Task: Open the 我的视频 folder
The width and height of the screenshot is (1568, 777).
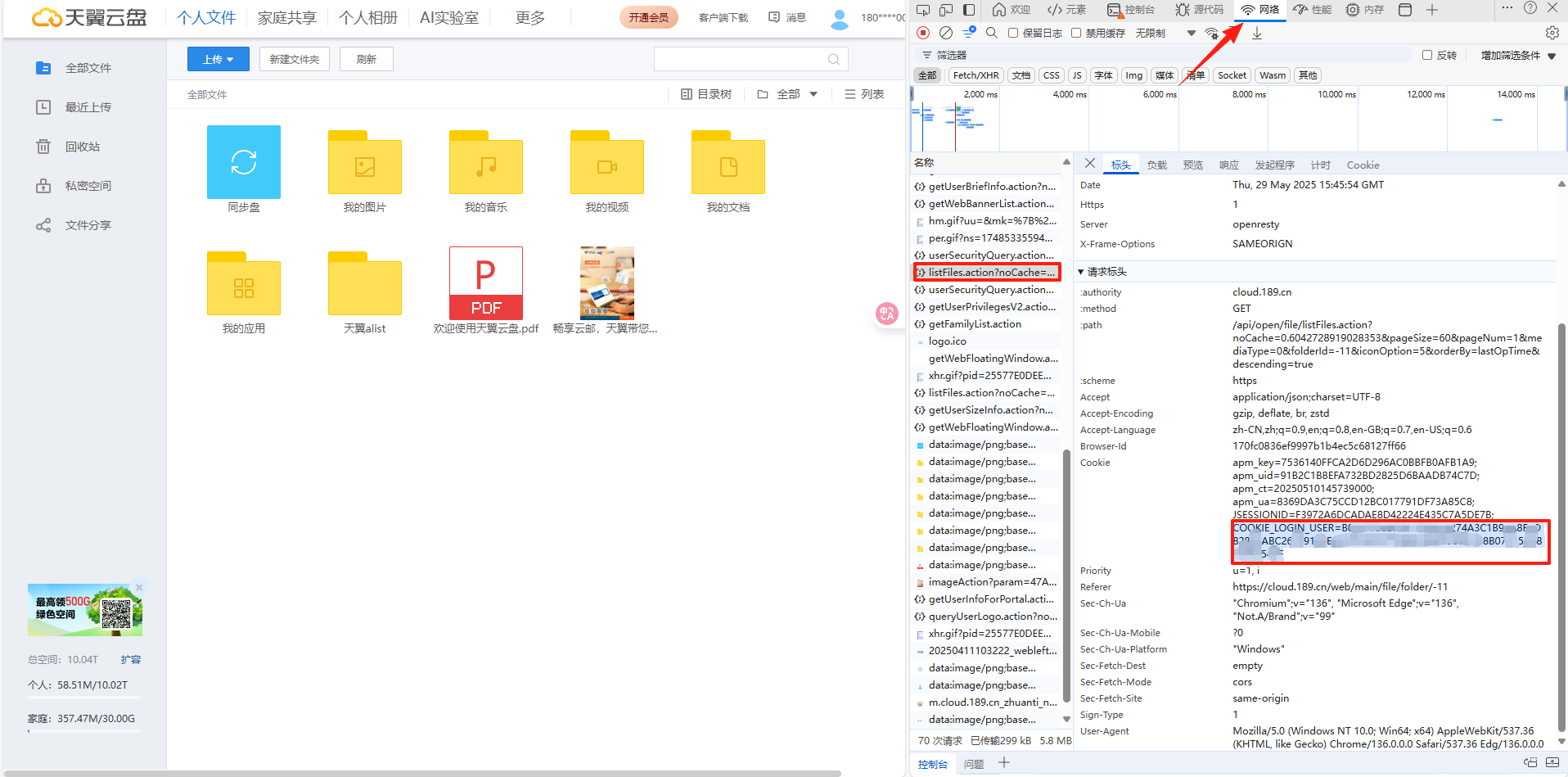Action: click(x=607, y=169)
